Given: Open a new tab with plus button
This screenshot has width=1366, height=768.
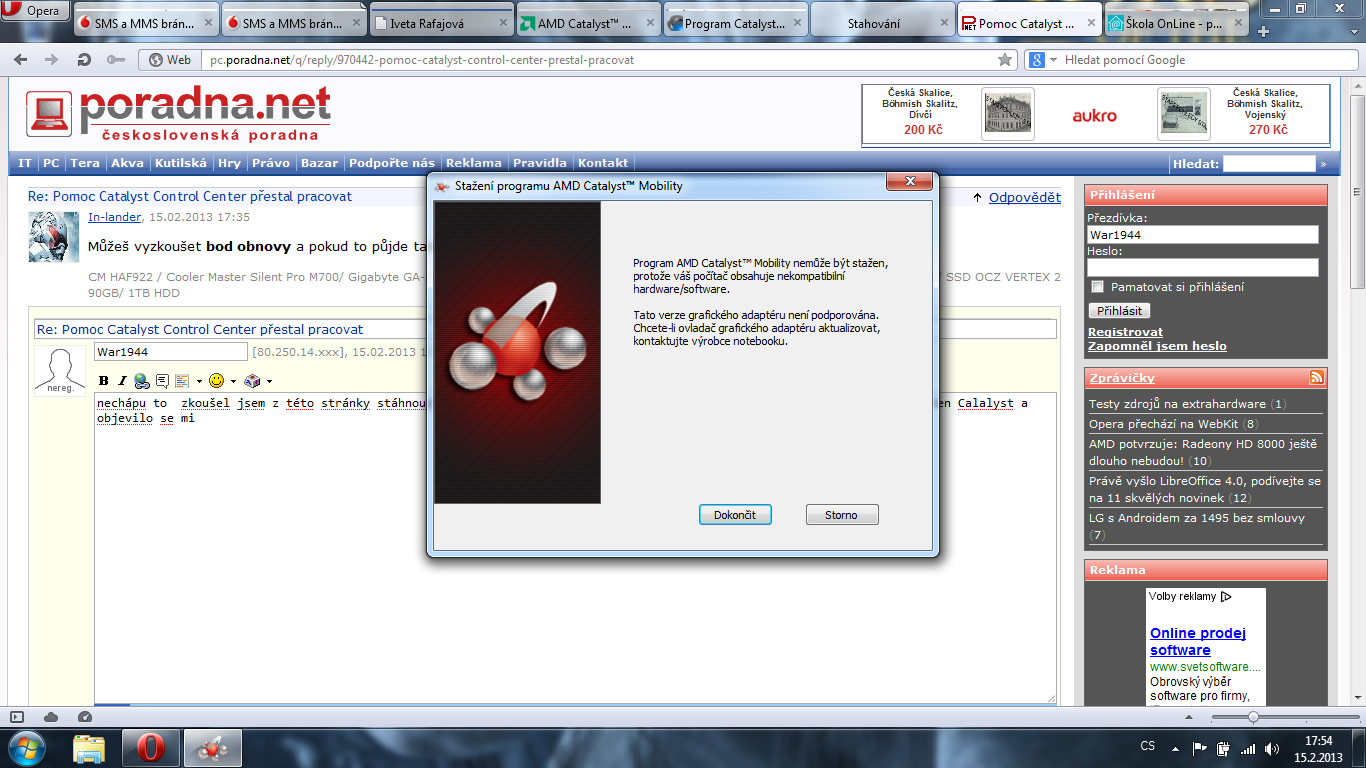Looking at the screenshot, I should pos(1263,32).
